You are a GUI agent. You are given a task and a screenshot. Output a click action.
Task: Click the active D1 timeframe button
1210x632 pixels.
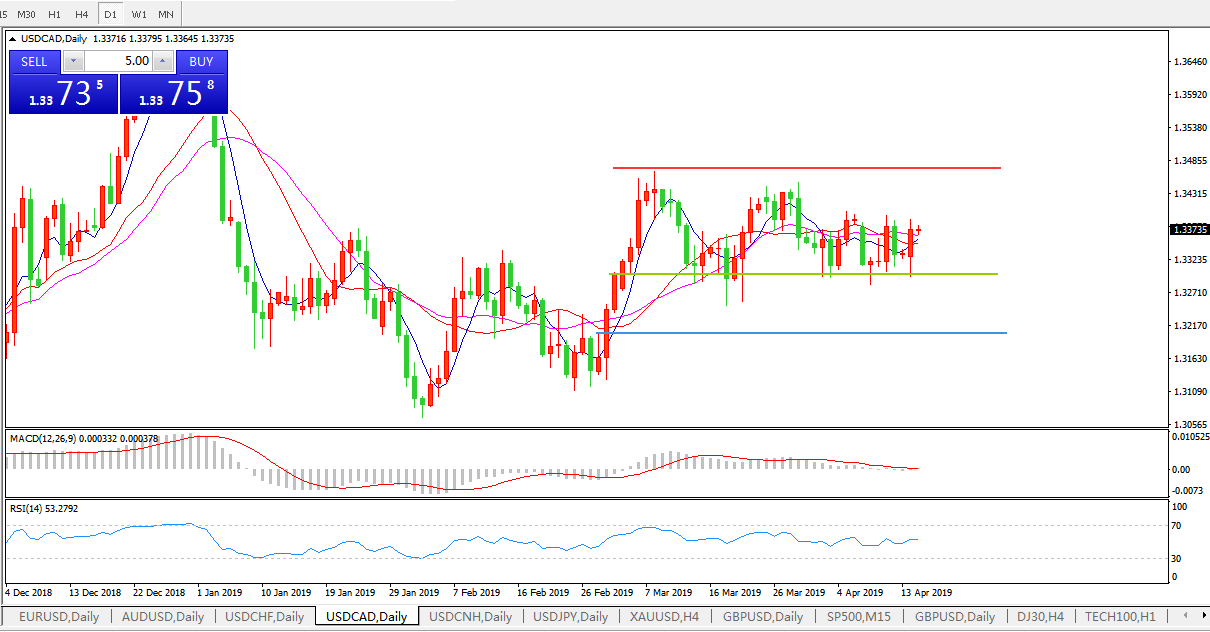point(110,14)
